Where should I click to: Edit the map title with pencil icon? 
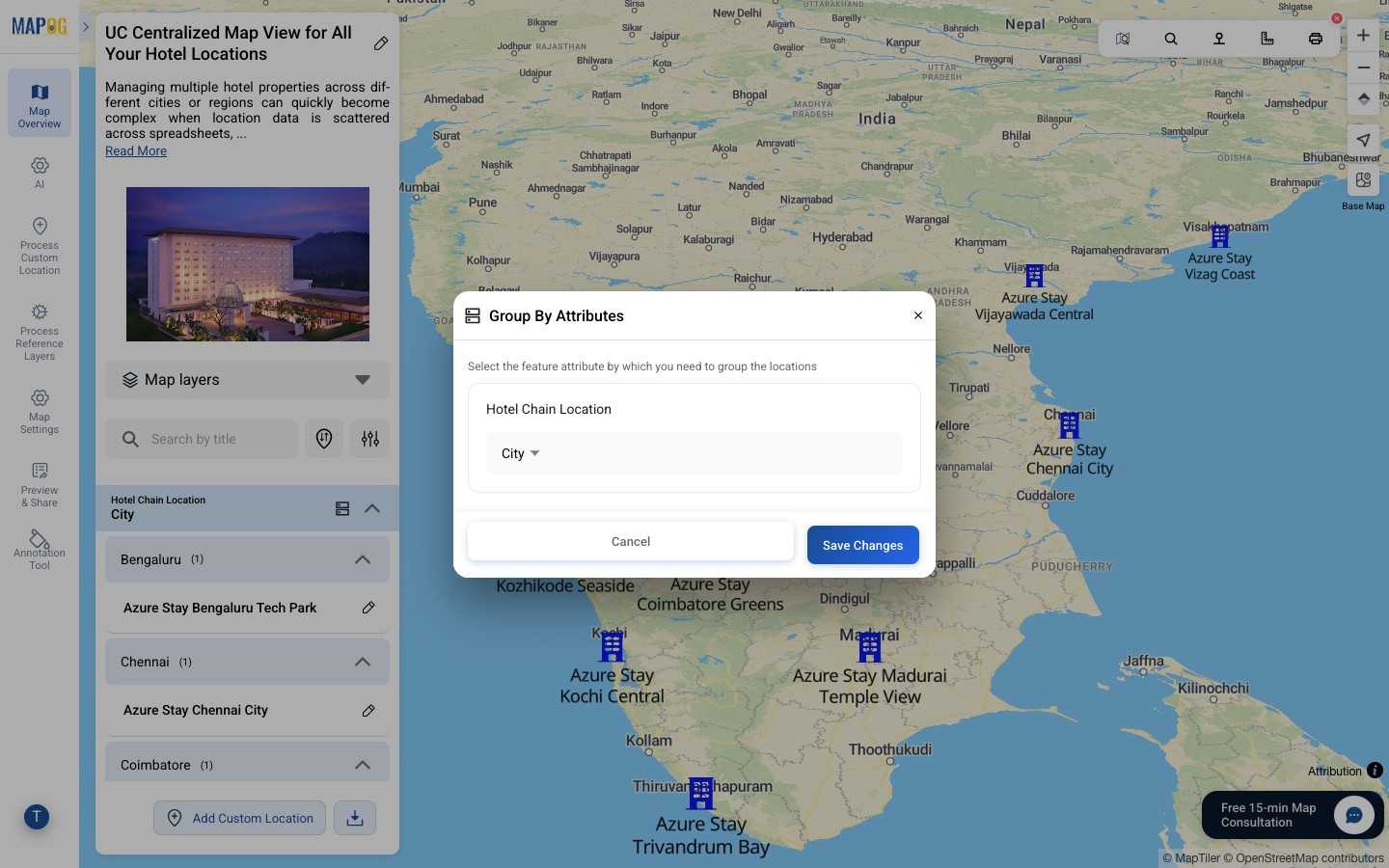point(381,43)
